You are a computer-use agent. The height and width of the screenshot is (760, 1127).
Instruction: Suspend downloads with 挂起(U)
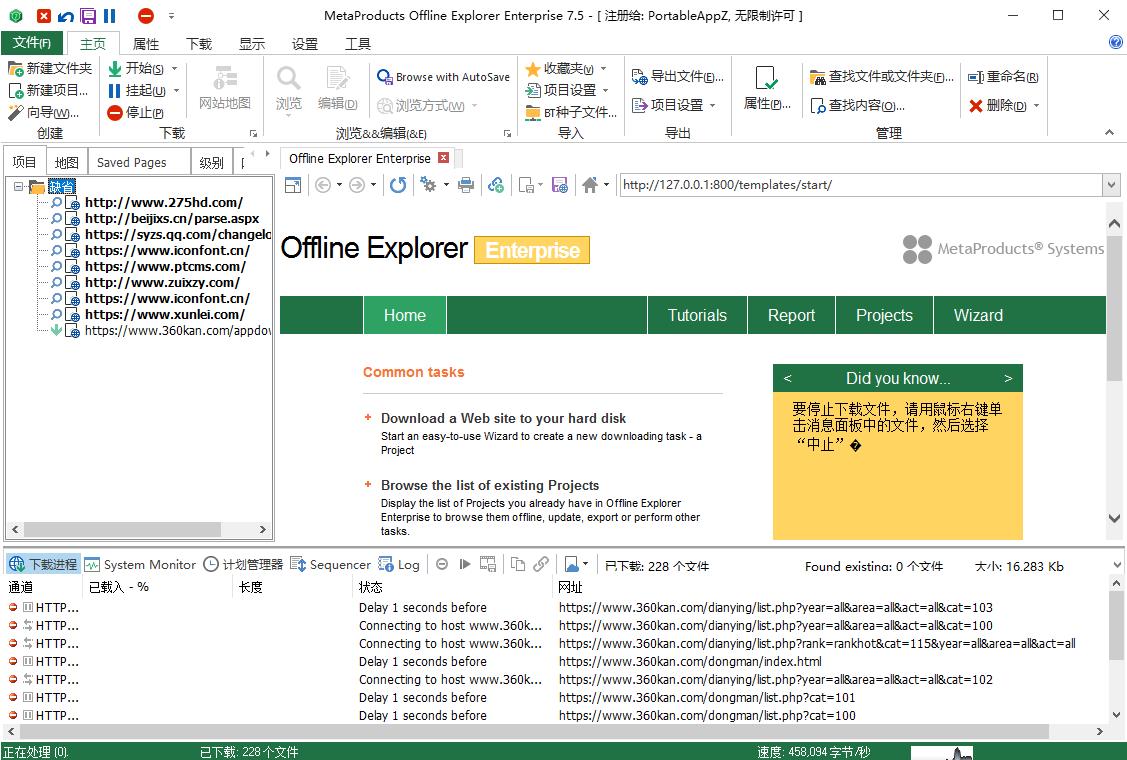coord(137,91)
